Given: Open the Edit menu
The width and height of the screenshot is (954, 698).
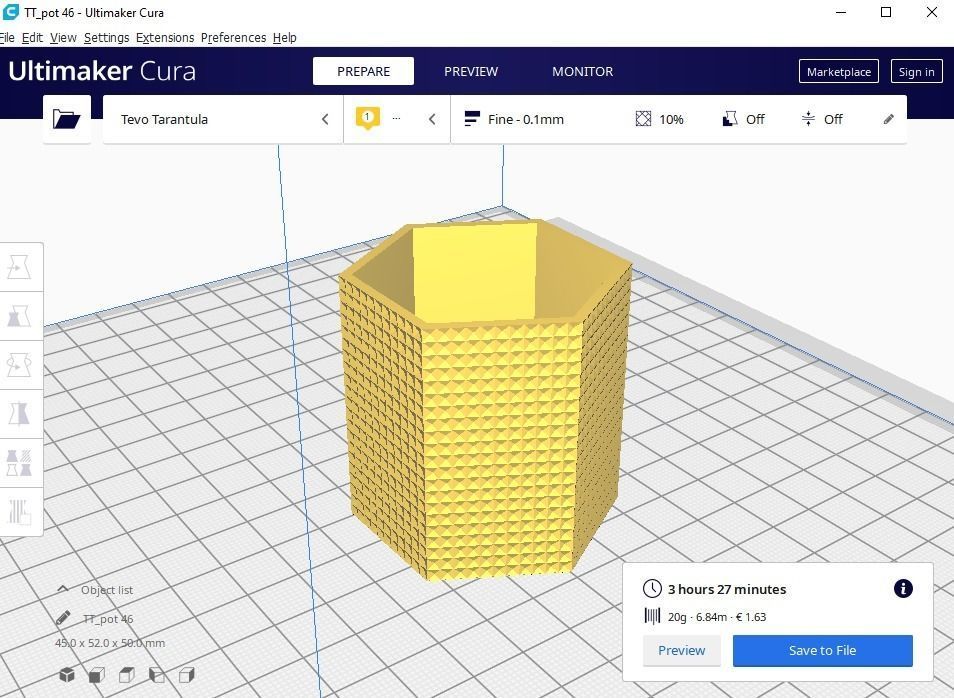Looking at the screenshot, I should point(32,38).
